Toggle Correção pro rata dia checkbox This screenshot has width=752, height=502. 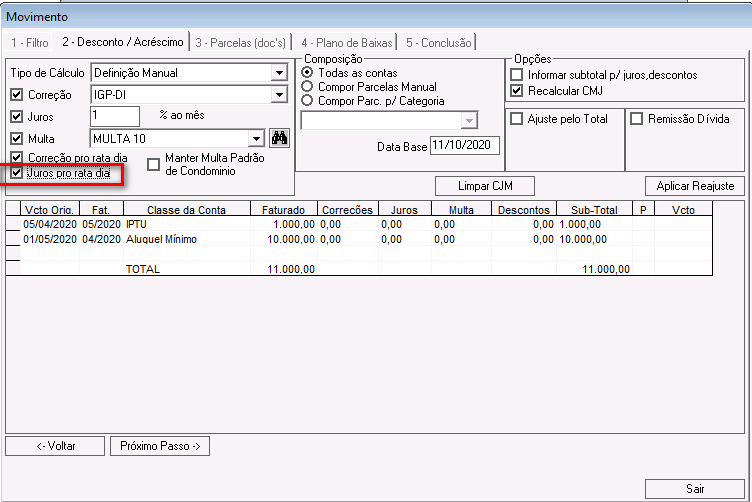[17, 157]
